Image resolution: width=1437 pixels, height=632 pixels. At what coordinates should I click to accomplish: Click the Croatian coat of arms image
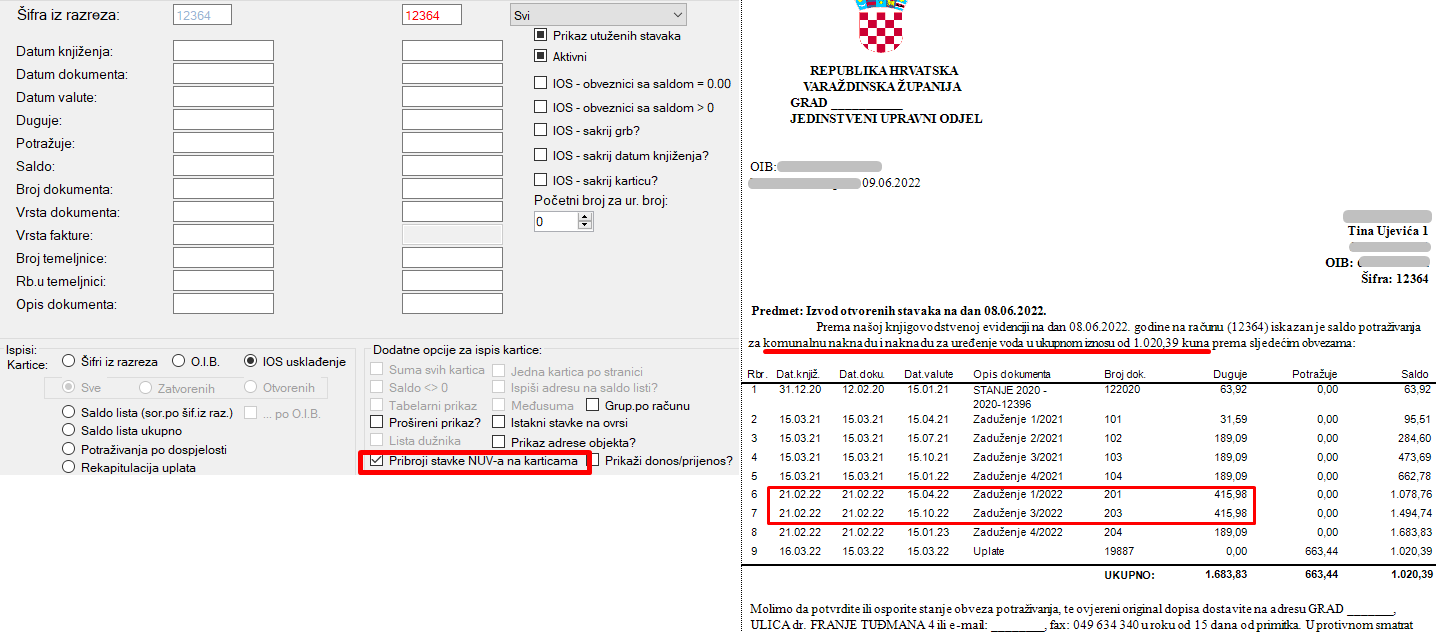tap(882, 27)
